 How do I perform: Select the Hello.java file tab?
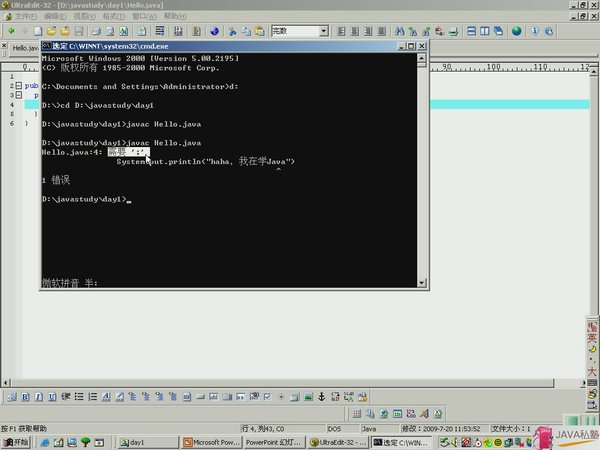pyautogui.click(x=24, y=48)
